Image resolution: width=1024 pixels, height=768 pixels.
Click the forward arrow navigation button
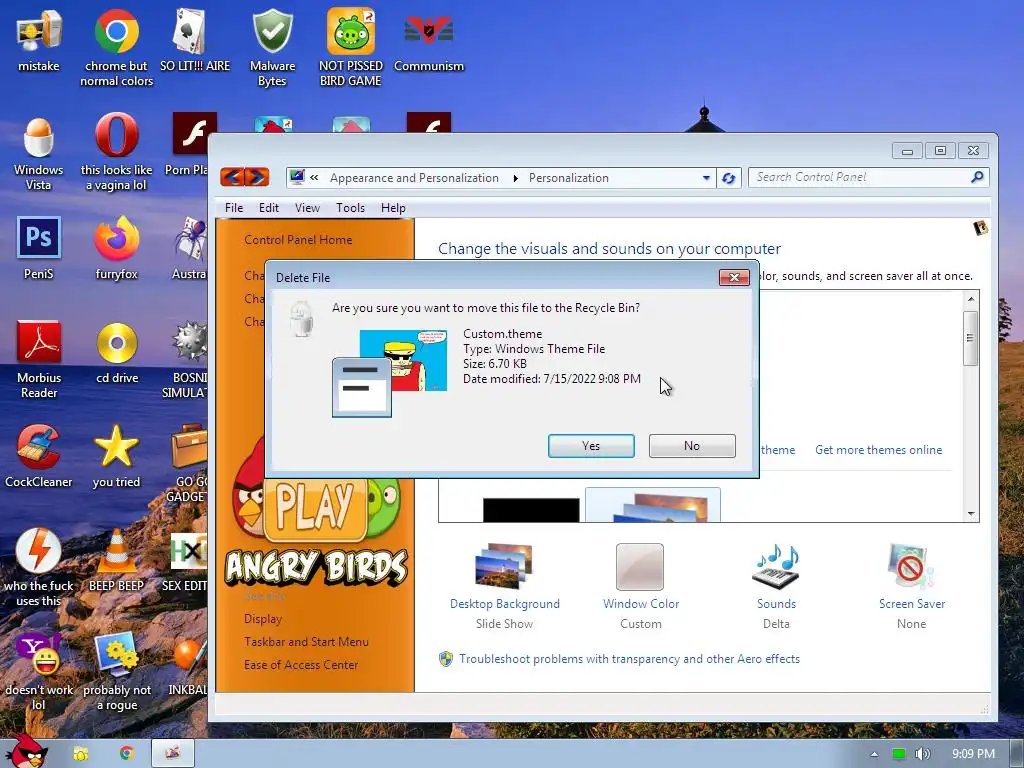[x=257, y=176]
